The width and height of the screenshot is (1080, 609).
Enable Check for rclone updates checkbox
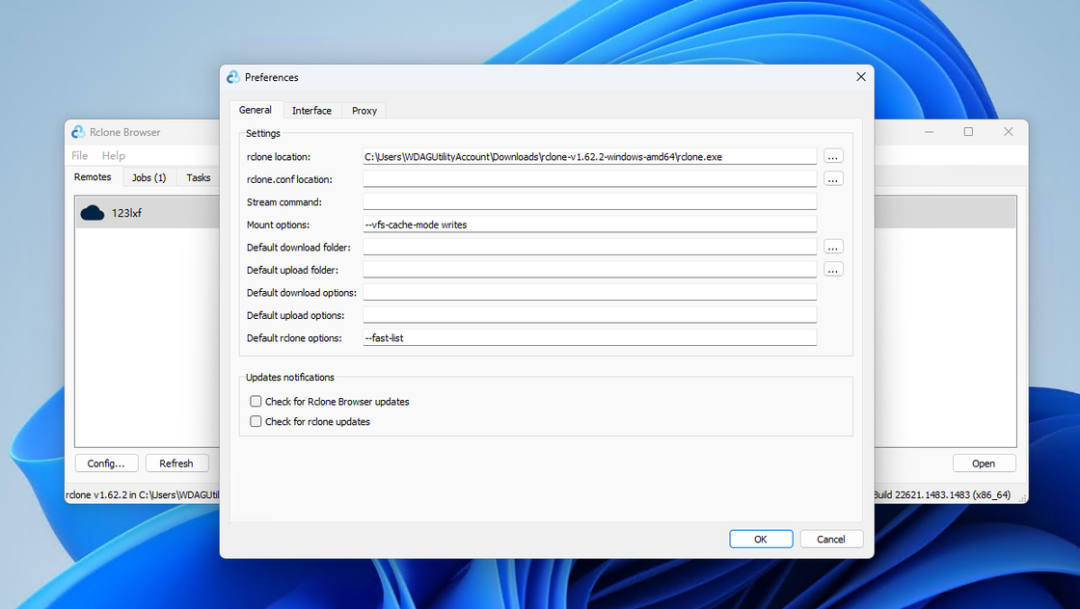coord(256,421)
